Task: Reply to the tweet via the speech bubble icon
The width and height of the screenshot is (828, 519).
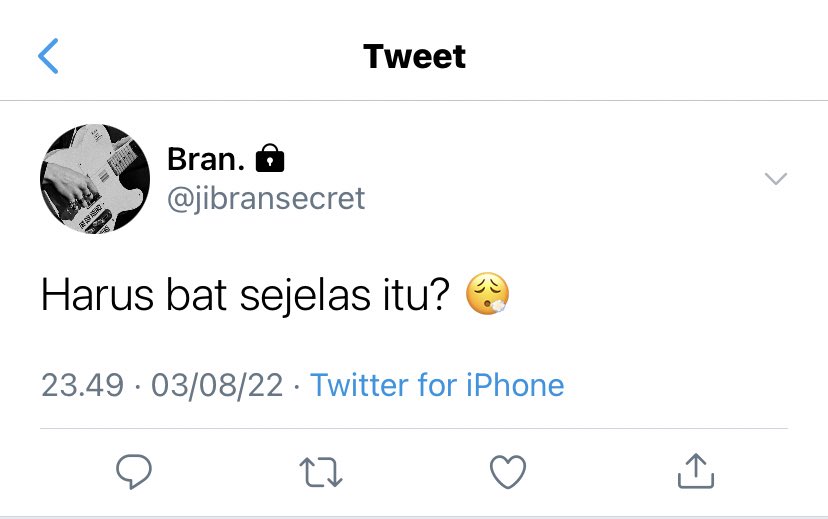Action: [x=134, y=471]
